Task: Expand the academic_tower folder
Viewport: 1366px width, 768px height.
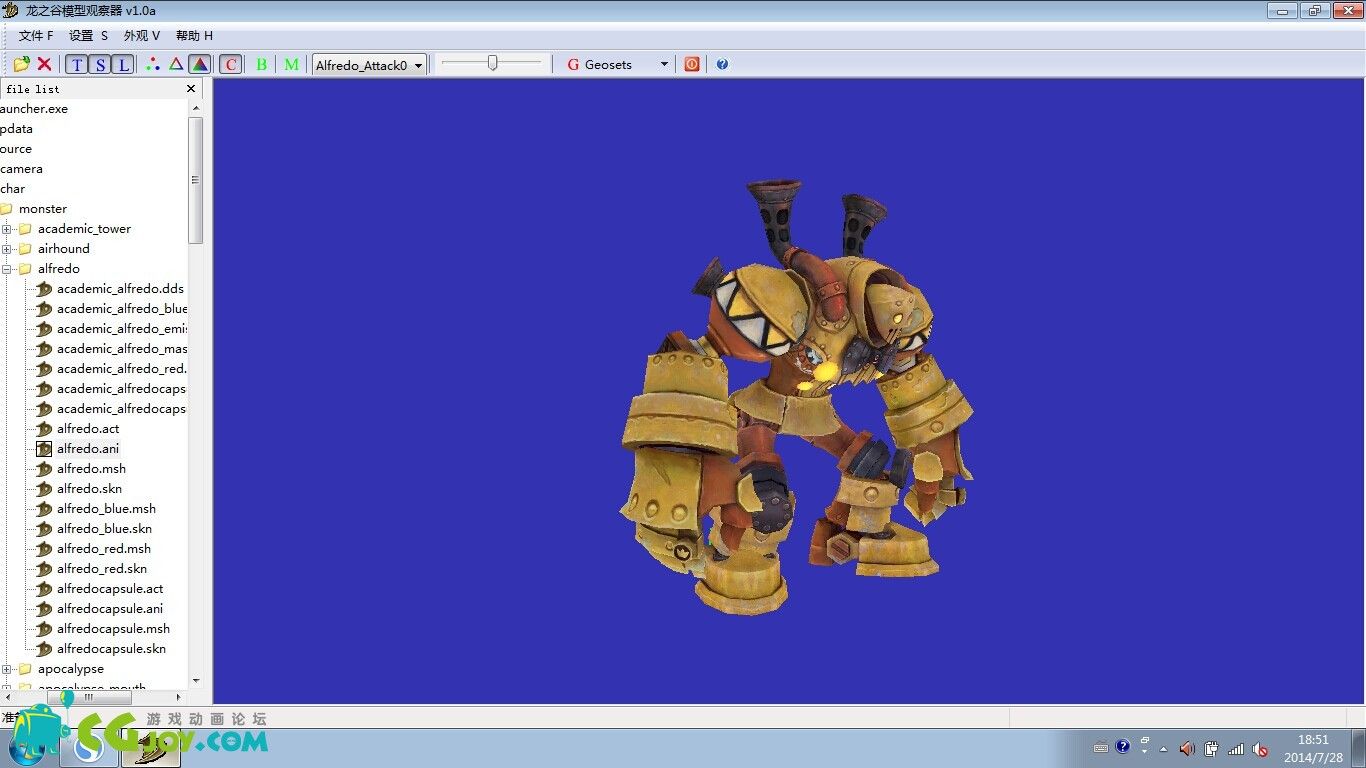Action: click(x=7, y=229)
